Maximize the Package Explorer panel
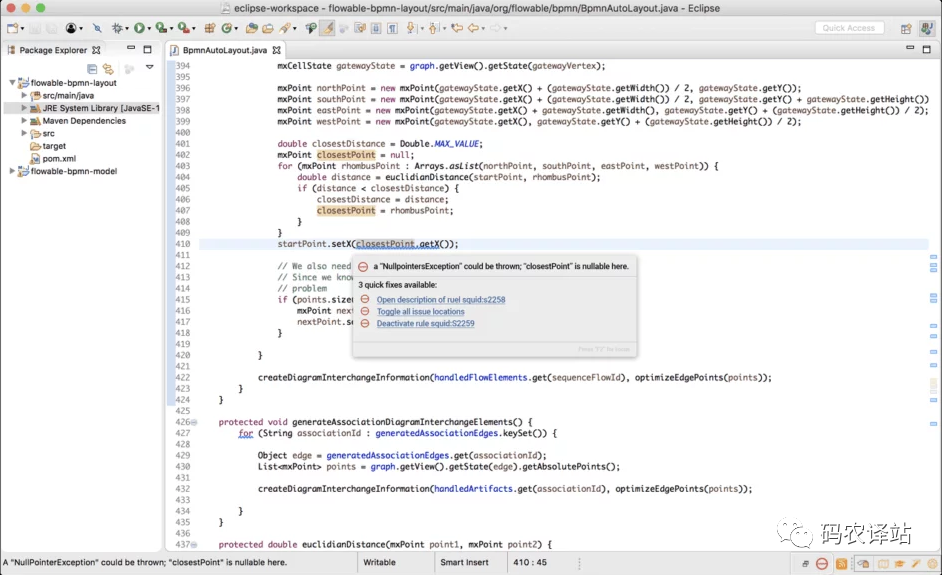 [x=148, y=49]
